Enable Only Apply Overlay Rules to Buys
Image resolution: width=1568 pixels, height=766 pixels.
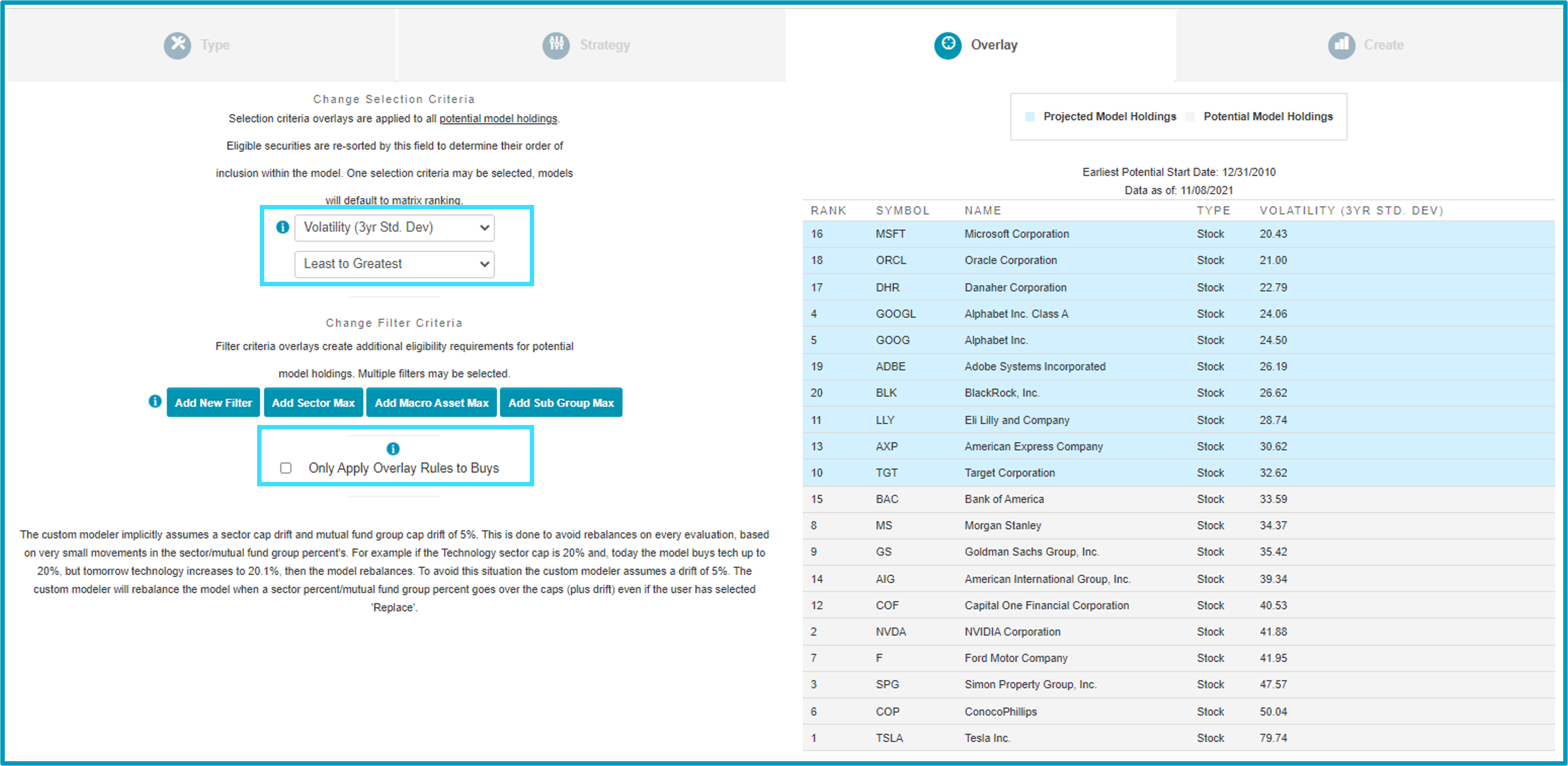point(285,468)
